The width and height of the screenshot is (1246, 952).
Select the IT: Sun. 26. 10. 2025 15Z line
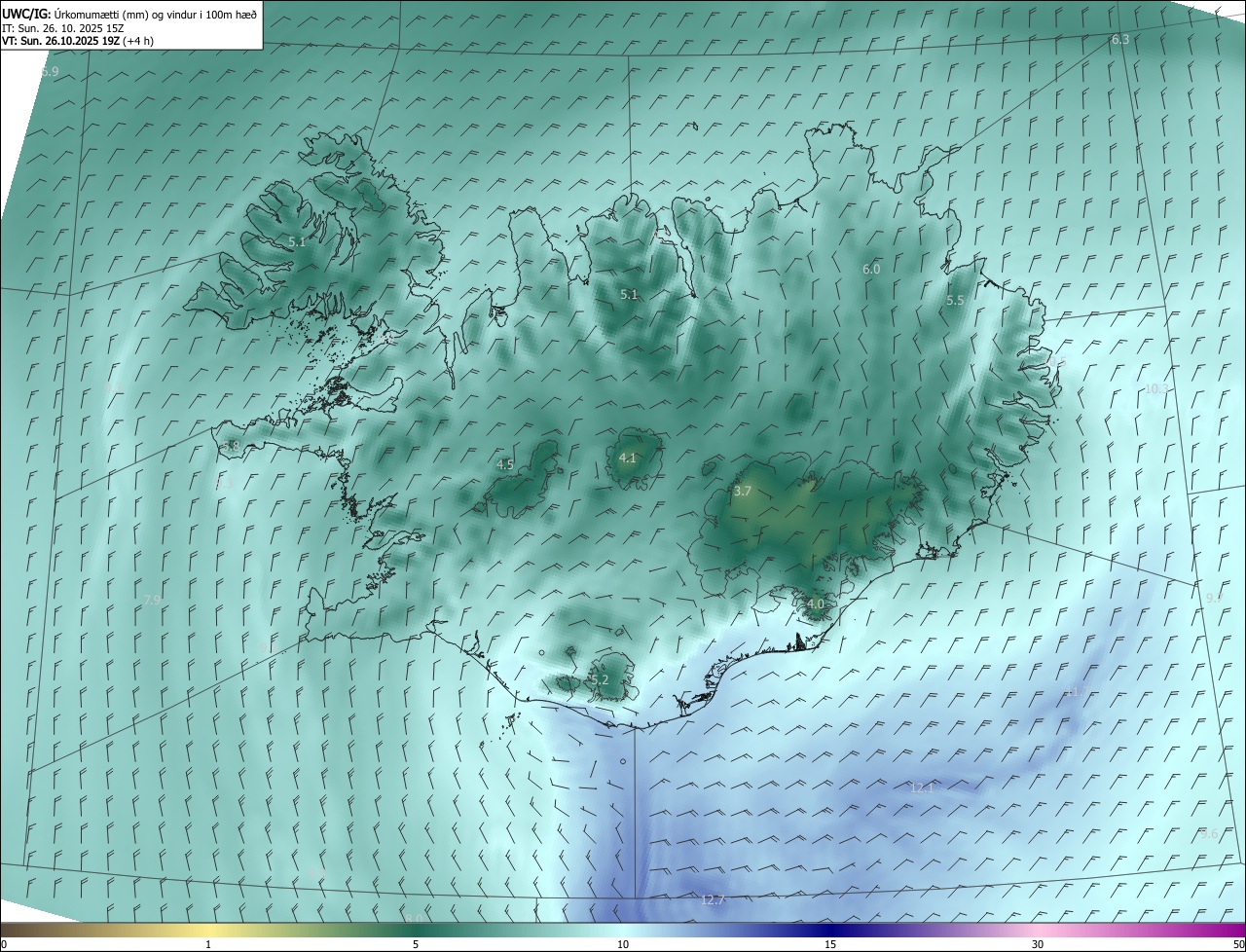tap(63, 28)
